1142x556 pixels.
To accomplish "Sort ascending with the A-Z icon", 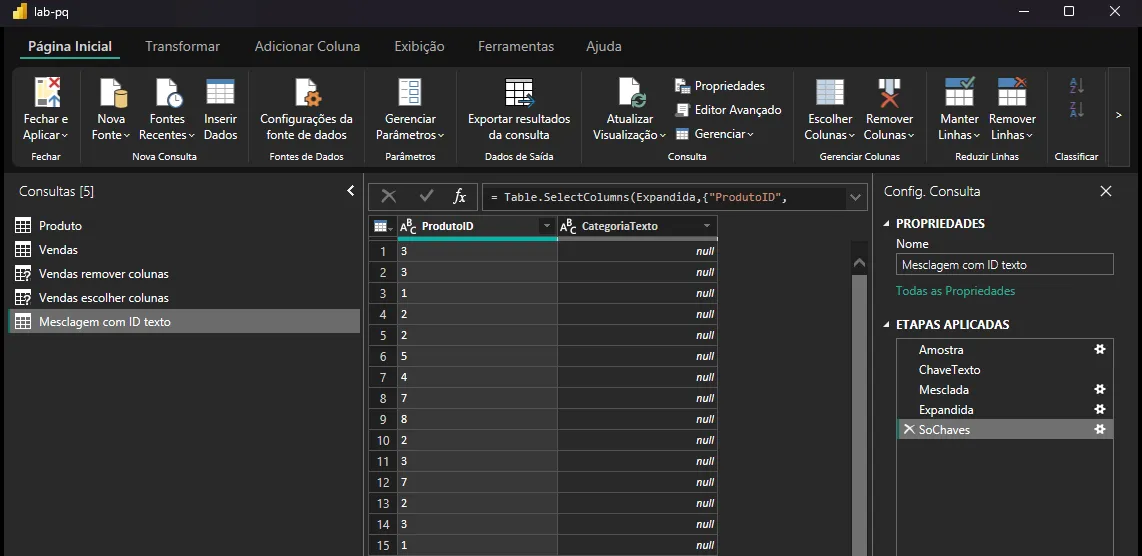I will 1076,85.
